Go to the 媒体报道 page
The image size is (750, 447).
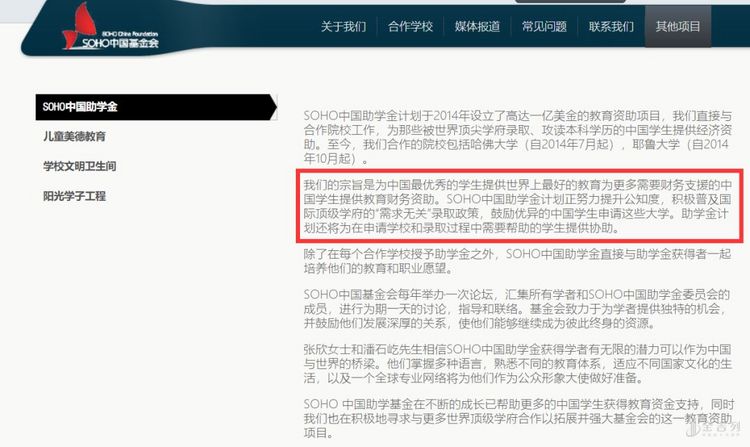coord(477,26)
